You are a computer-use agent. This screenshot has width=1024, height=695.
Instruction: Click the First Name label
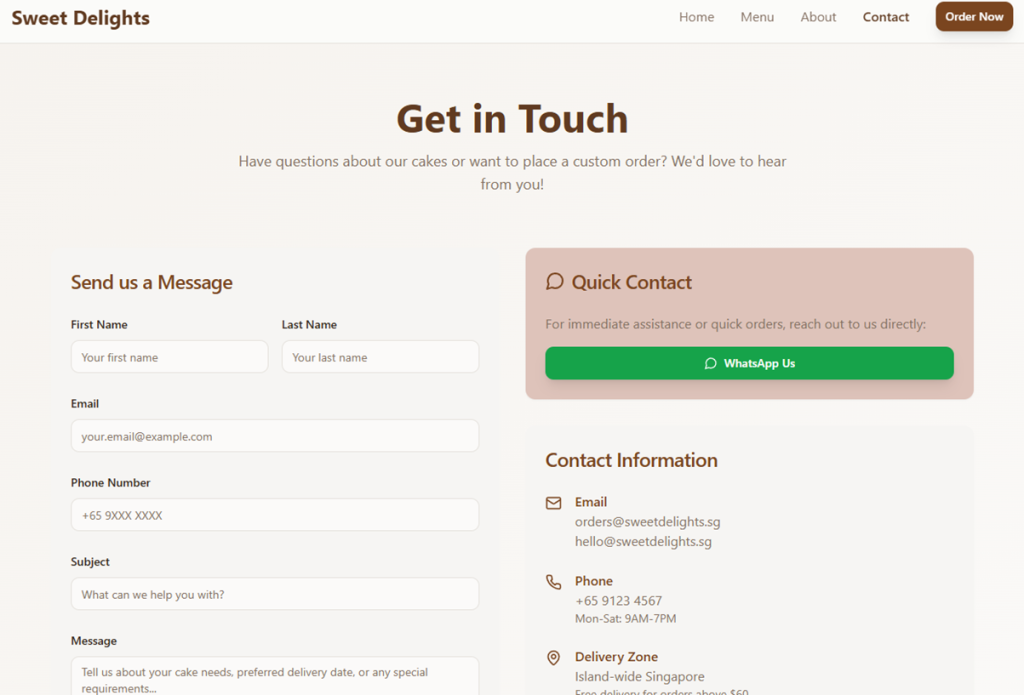click(x=99, y=325)
